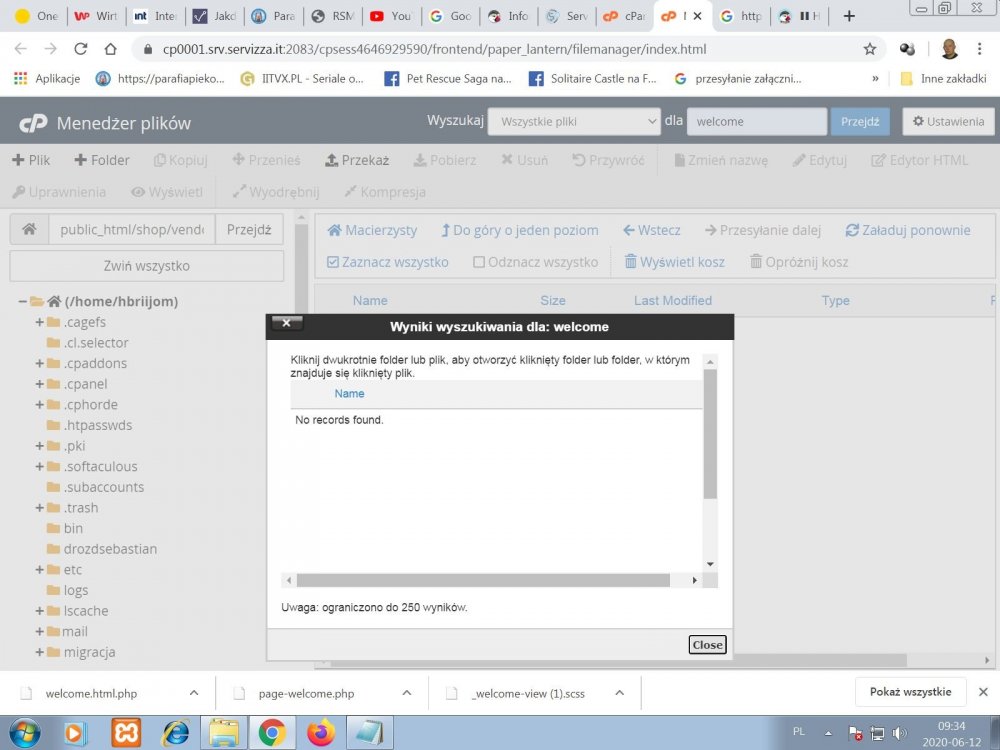
Task: Bookmark this page with star icon
Action: (870, 49)
